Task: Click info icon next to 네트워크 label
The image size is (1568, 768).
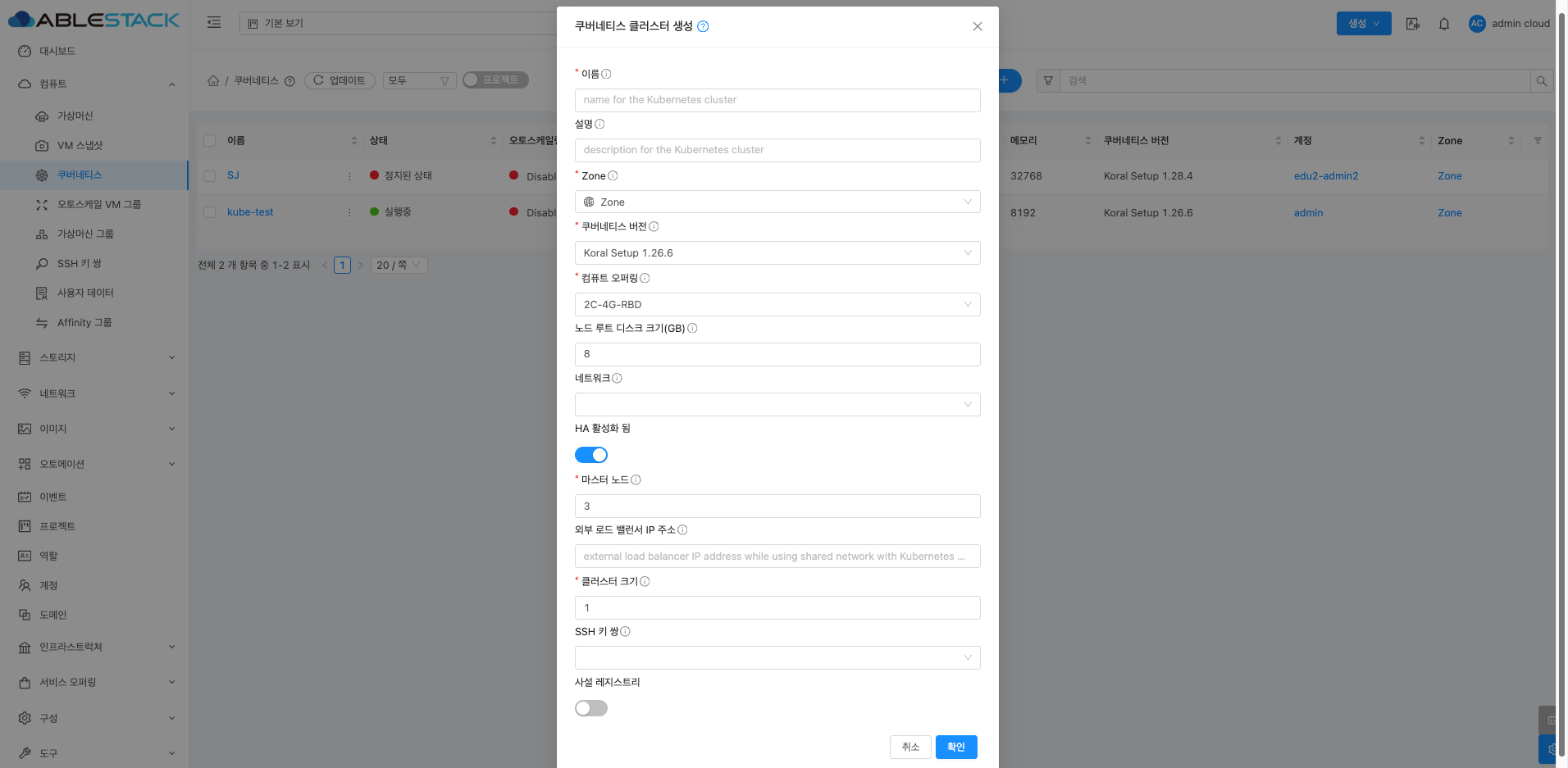Action: [x=617, y=378]
